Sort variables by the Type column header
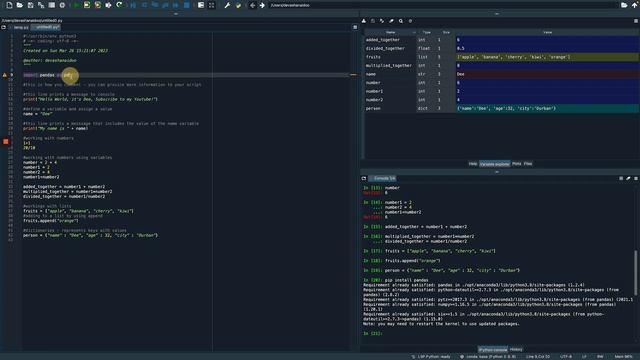The width and height of the screenshot is (640, 360). pos(427,32)
